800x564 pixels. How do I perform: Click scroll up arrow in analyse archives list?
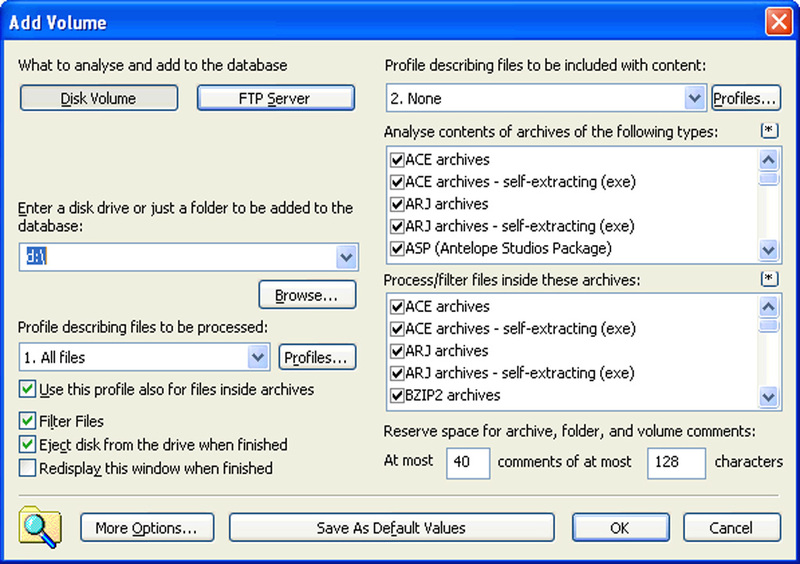(x=769, y=160)
